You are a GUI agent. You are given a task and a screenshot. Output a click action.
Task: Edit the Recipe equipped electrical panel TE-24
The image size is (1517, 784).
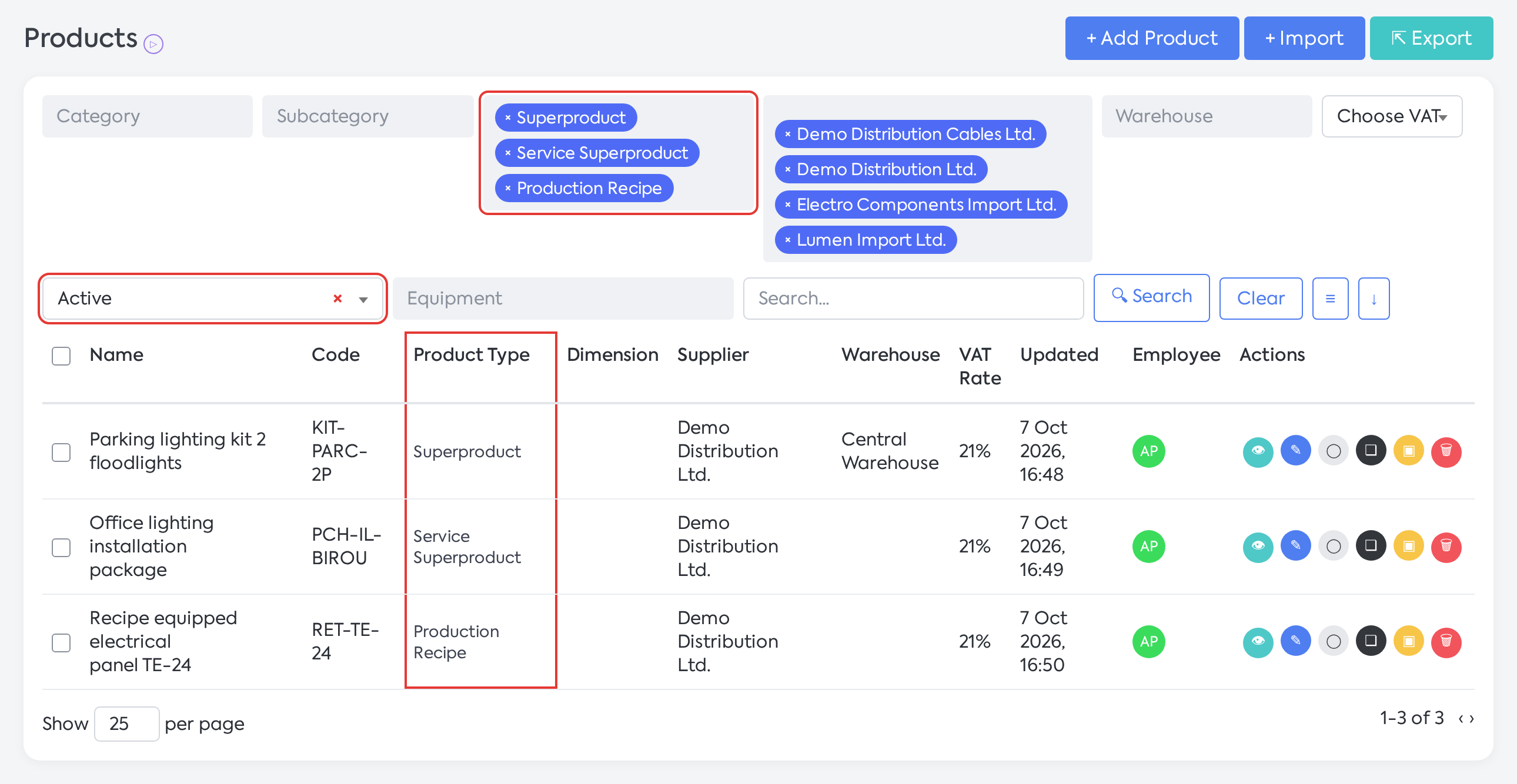[1295, 641]
